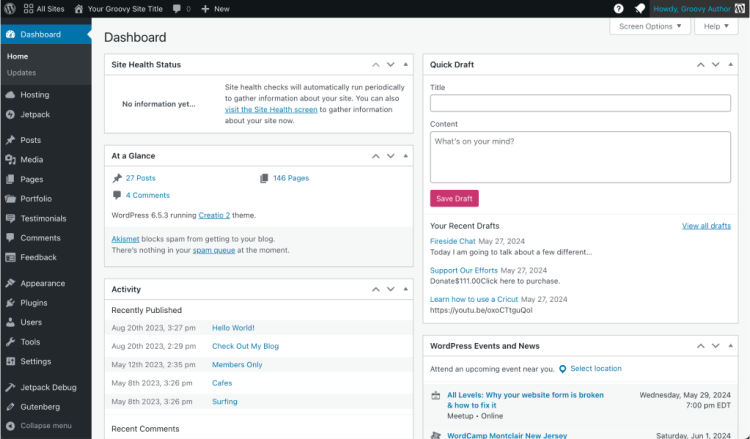Collapse the Site Health Status panel
Image resolution: width=750 pixels, height=439 pixels.
click(406, 65)
